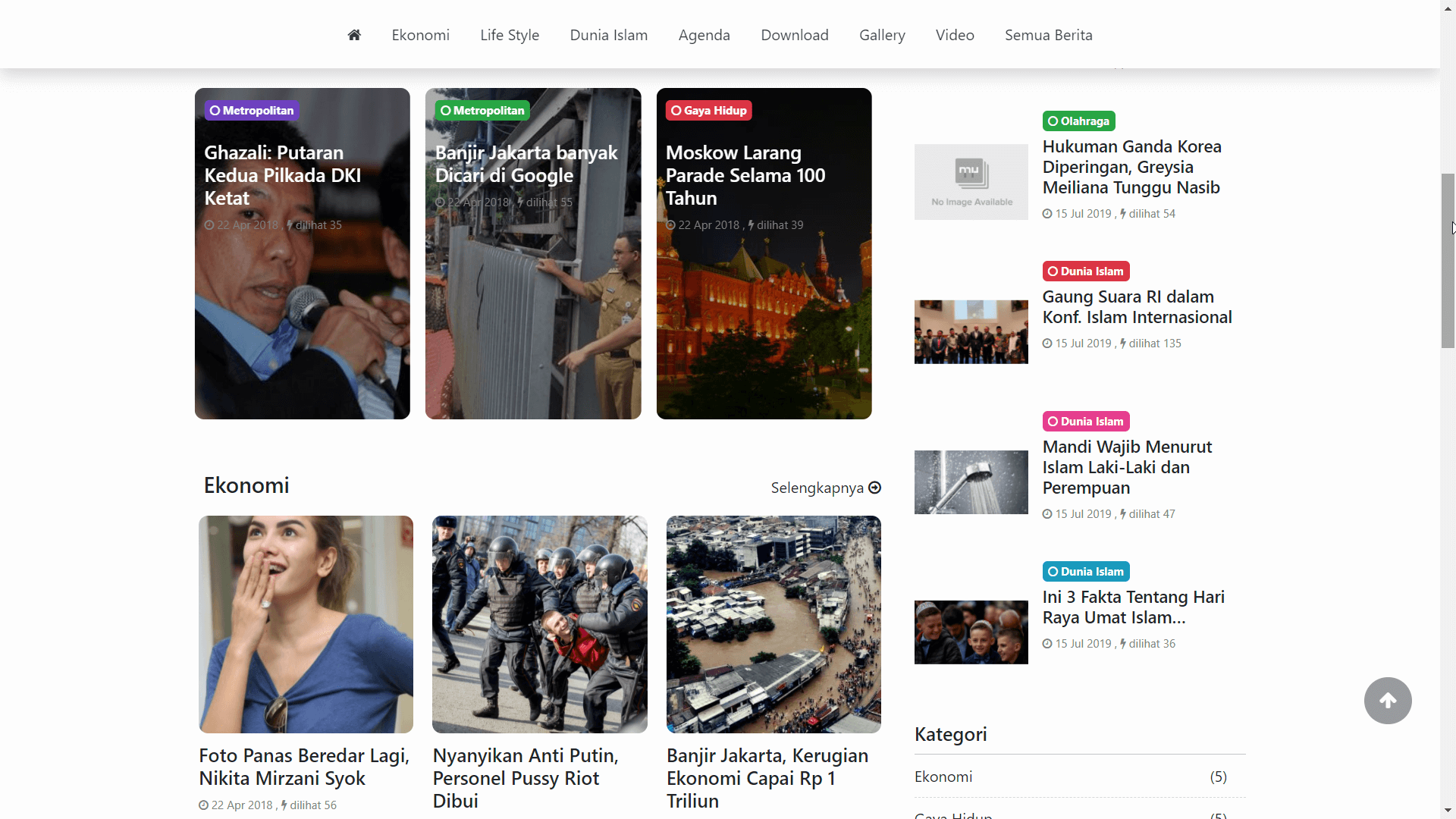
Task: Click the No Image Available thumbnail
Action: pos(971,182)
